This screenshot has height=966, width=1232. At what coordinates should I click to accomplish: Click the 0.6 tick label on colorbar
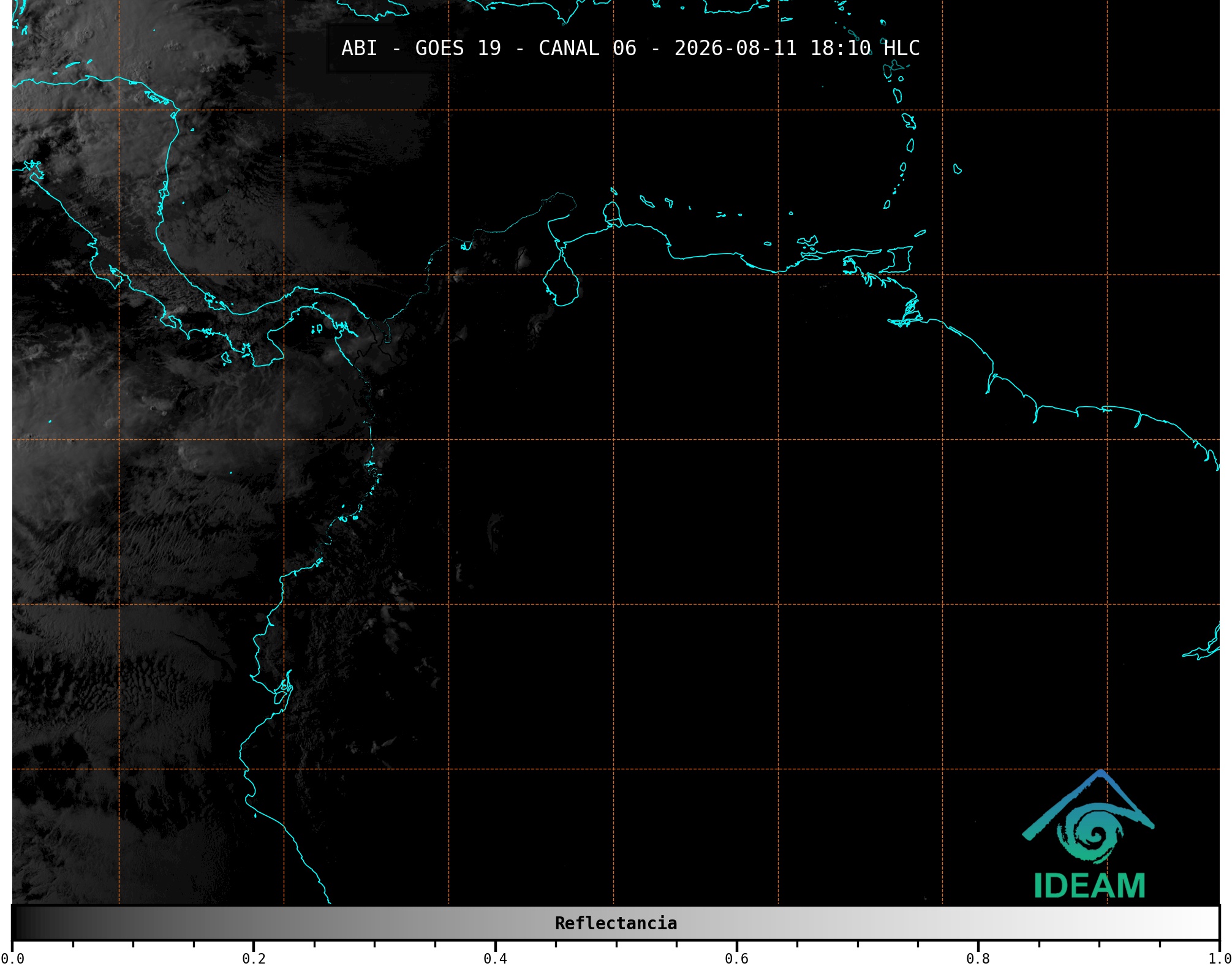[x=736, y=958]
